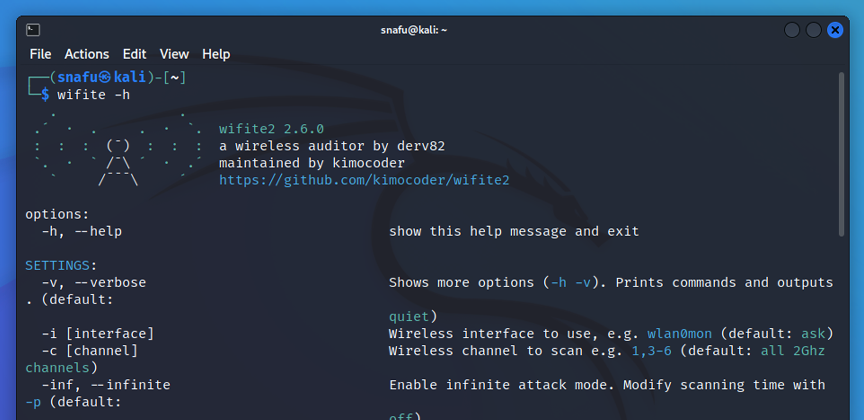
Task: Open the File menu
Action: [x=40, y=54]
